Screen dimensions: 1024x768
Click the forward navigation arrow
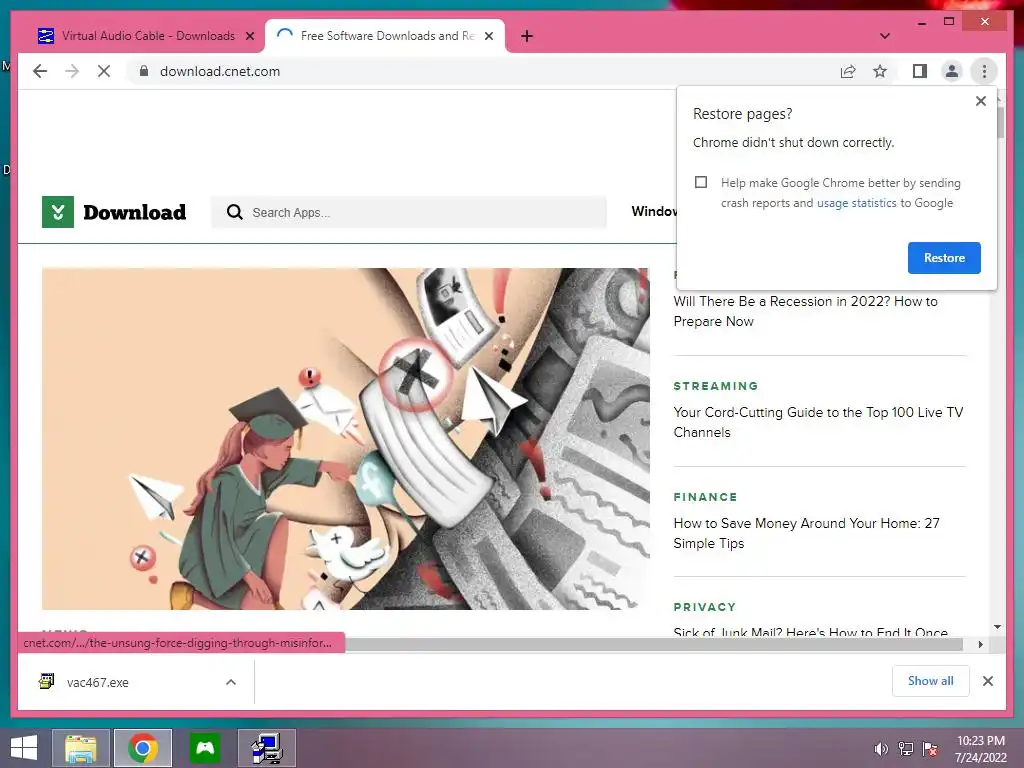pyautogui.click(x=72, y=71)
